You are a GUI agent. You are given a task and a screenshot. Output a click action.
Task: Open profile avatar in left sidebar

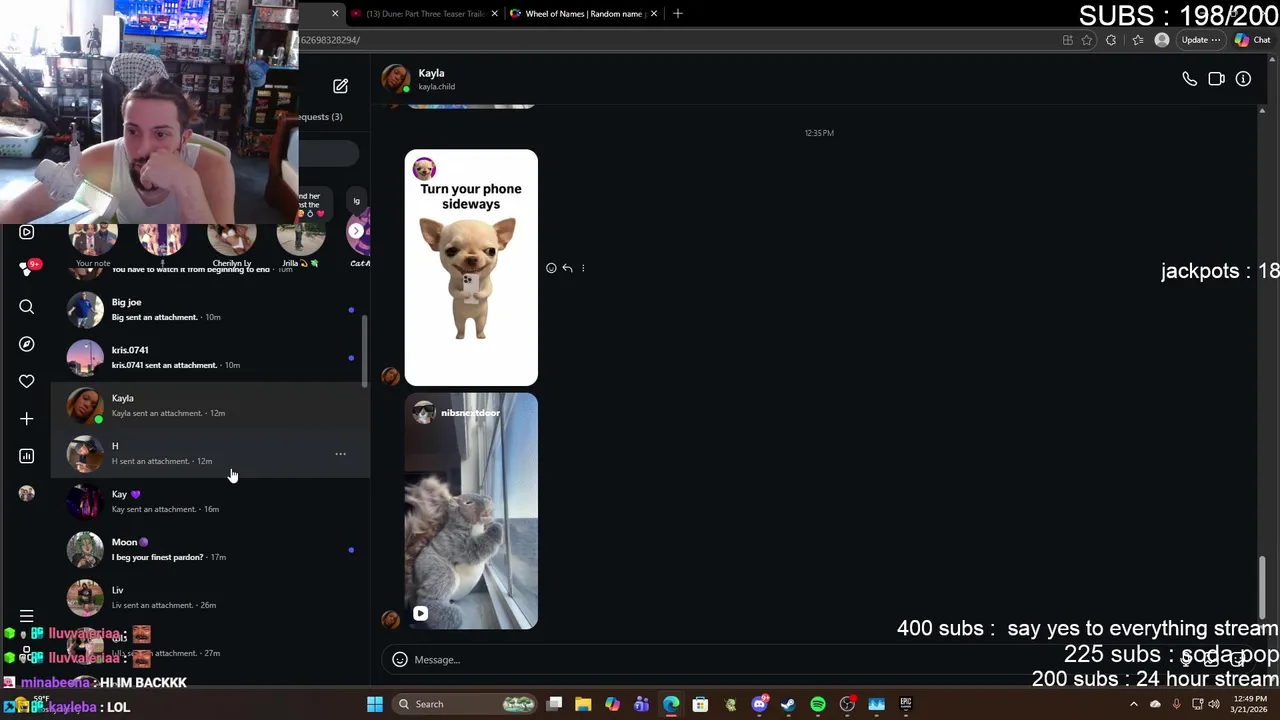click(27, 493)
